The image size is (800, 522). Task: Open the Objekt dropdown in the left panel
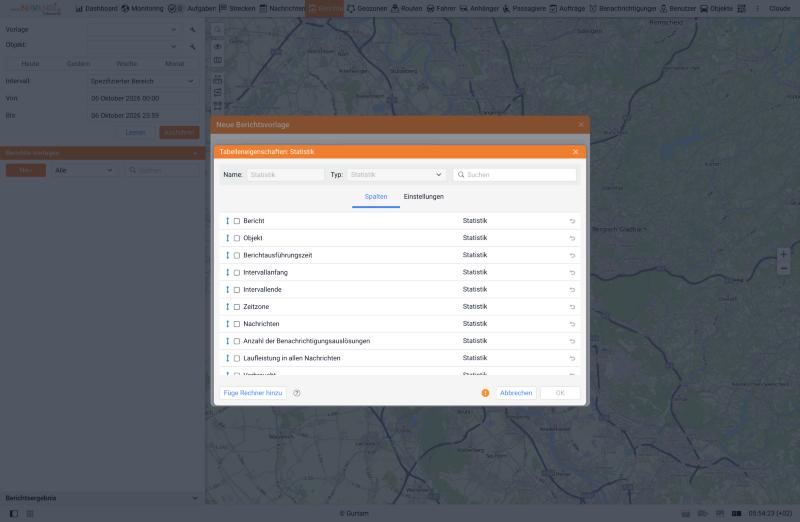[x=133, y=46]
